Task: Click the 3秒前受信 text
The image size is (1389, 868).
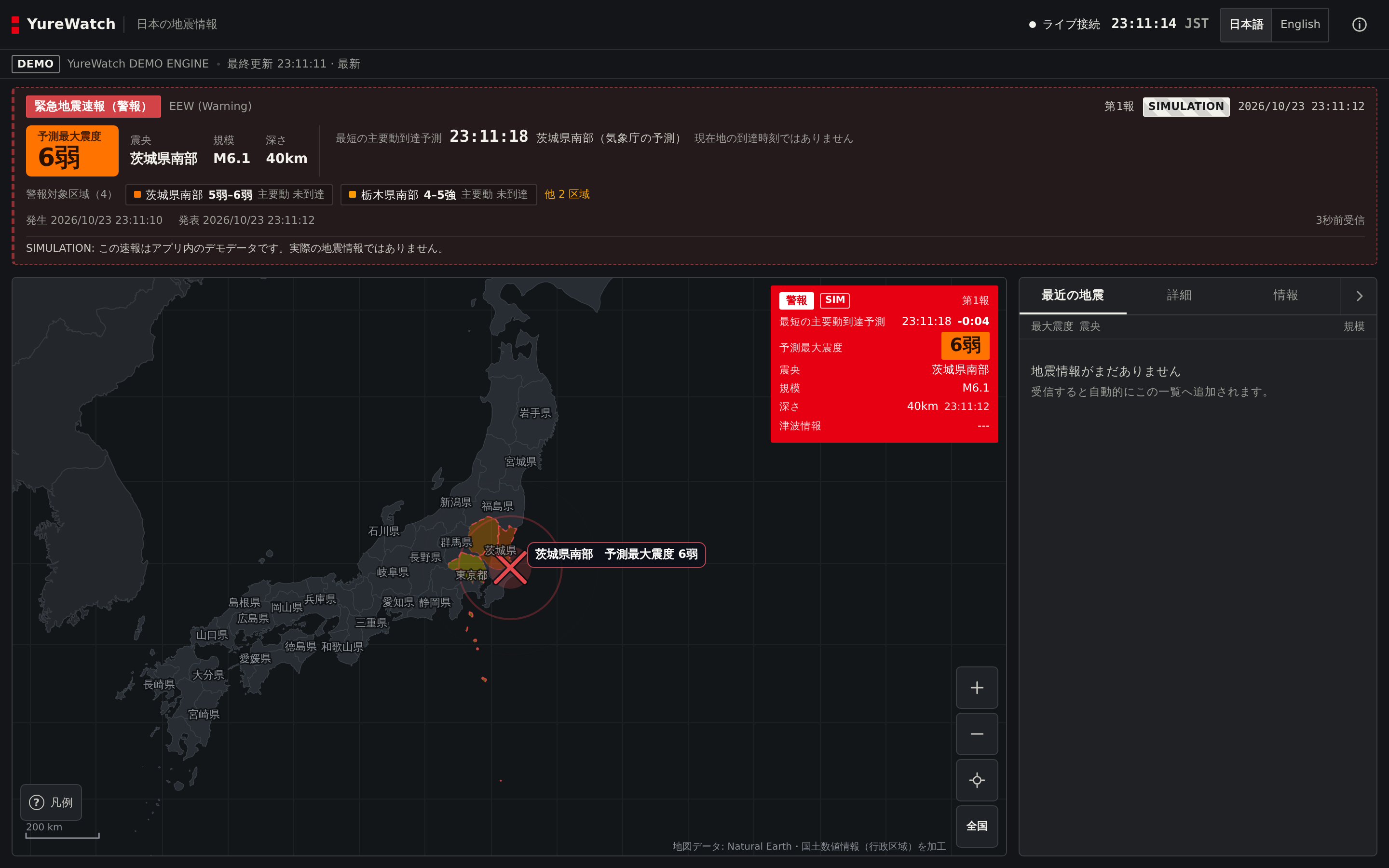Action: pos(1340,220)
